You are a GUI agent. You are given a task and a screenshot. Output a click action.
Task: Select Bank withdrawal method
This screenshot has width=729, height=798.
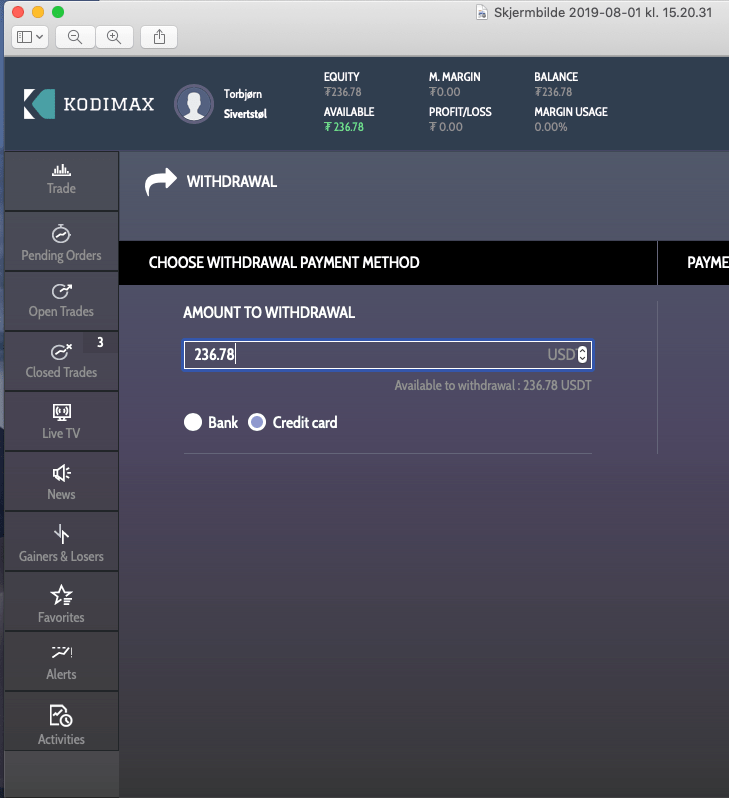[193, 423]
